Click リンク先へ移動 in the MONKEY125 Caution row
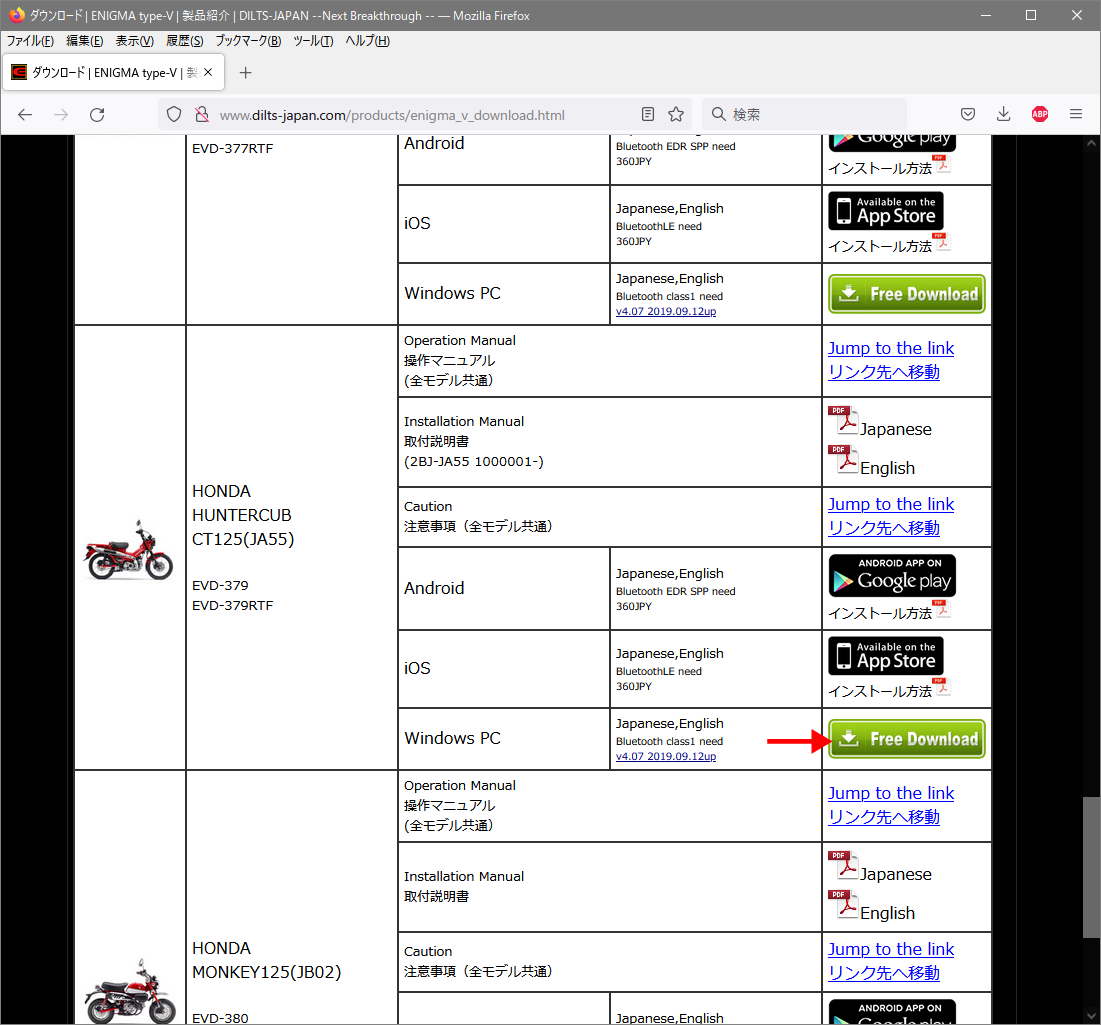Screen dimensions: 1101x1025 (x=883, y=973)
